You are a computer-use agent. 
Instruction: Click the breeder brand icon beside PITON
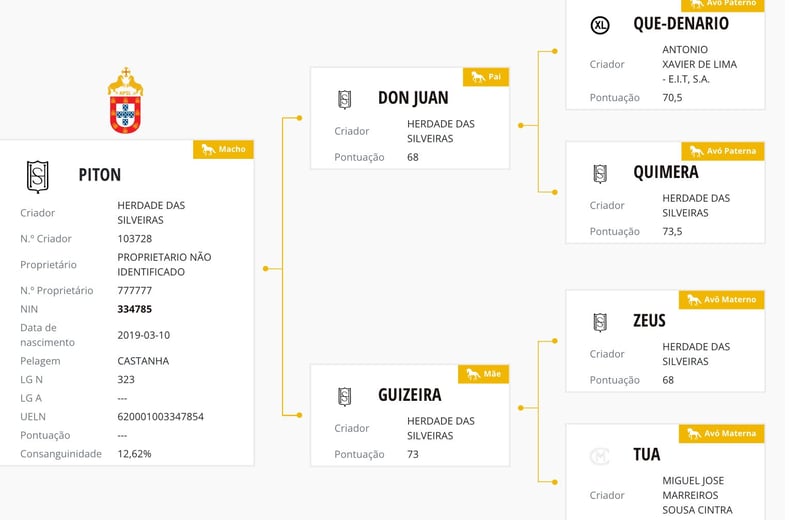pyautogui.click(x=37, y=176)
